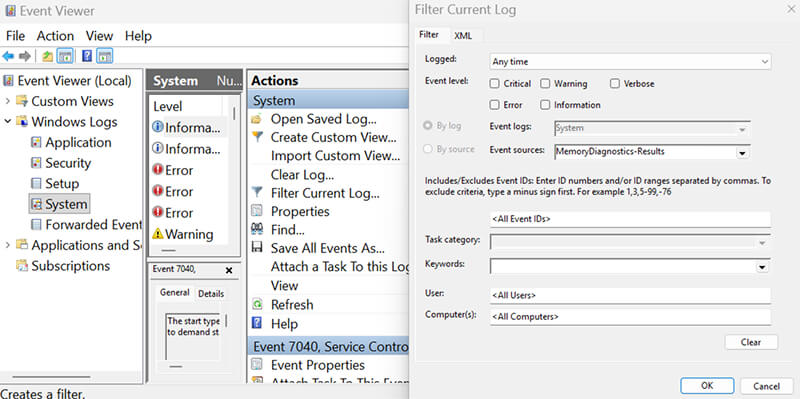Viewport: 800px width, 399px height.
Task: Open the Help menu
Action: tap(138, 36)
